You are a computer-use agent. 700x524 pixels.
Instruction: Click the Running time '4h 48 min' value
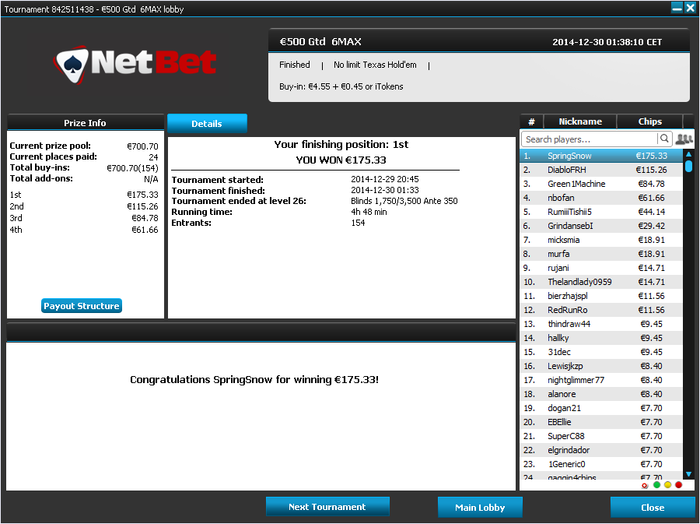(369, 212)
